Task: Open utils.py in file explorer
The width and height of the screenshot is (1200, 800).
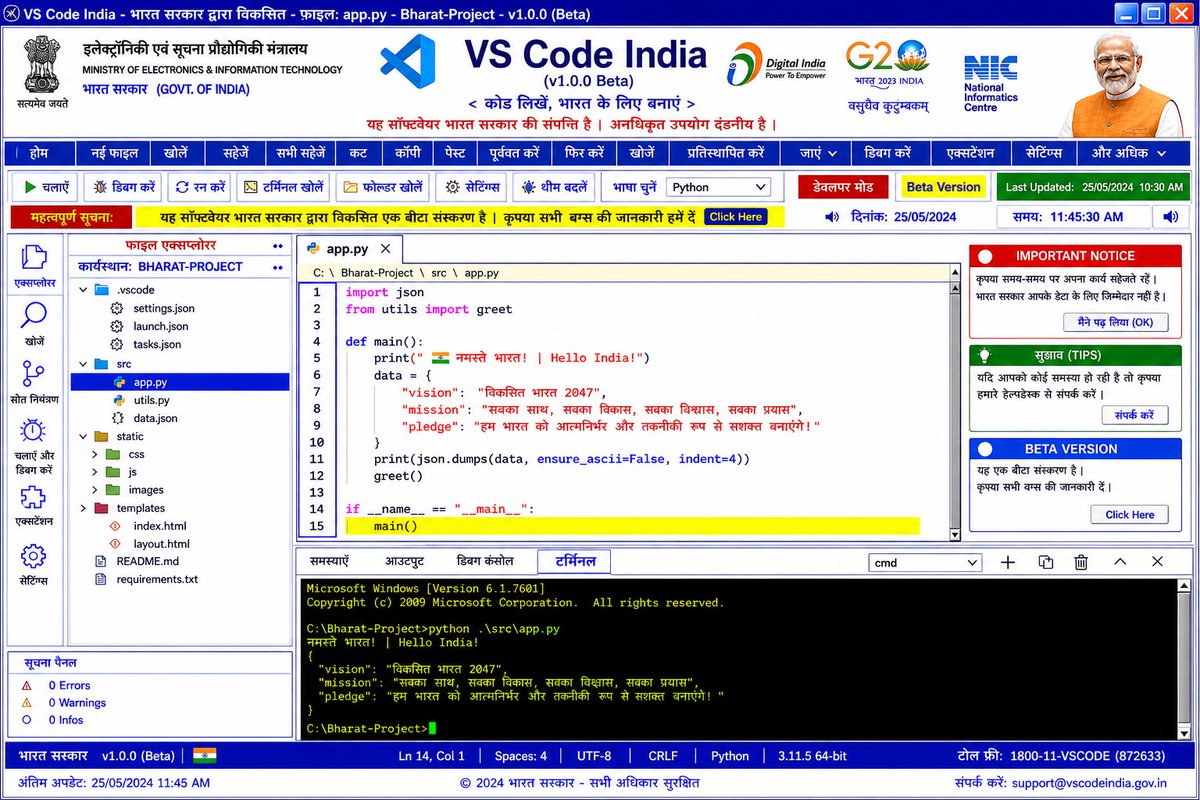Action: click(x=151, y=400)
